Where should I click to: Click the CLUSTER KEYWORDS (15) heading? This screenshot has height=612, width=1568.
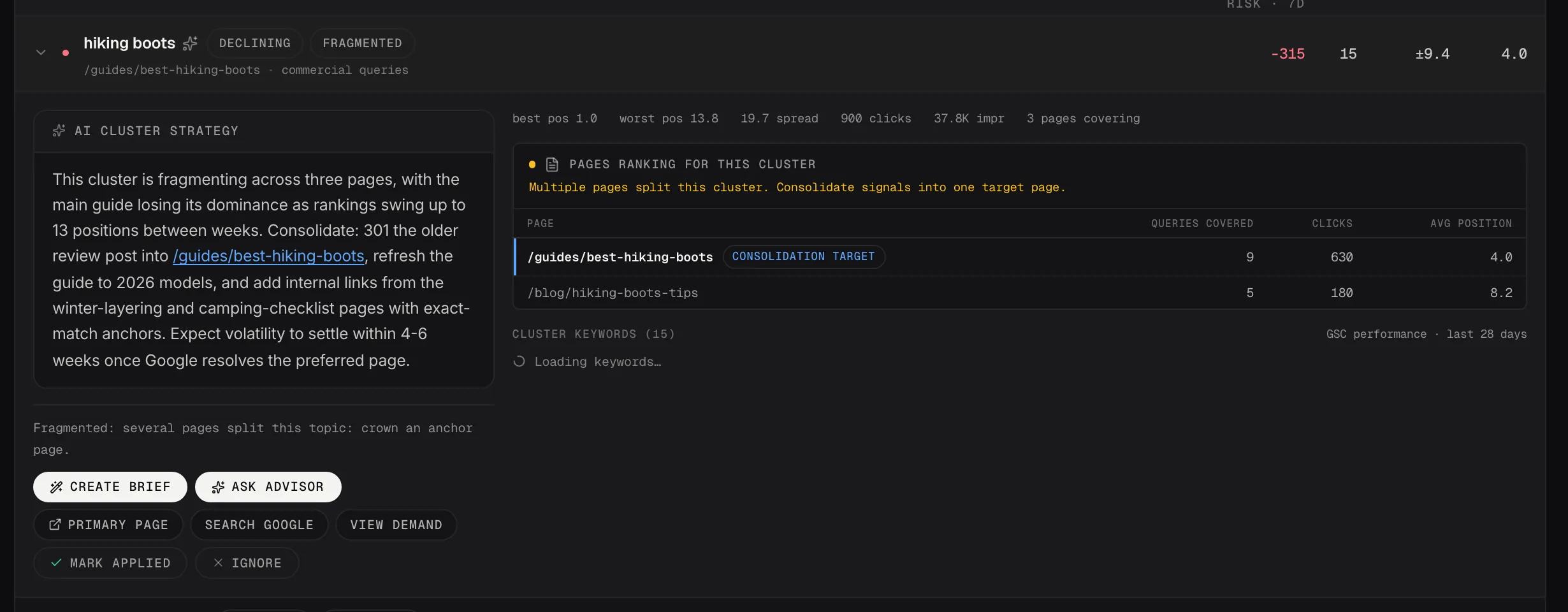(x=593, y=334)
